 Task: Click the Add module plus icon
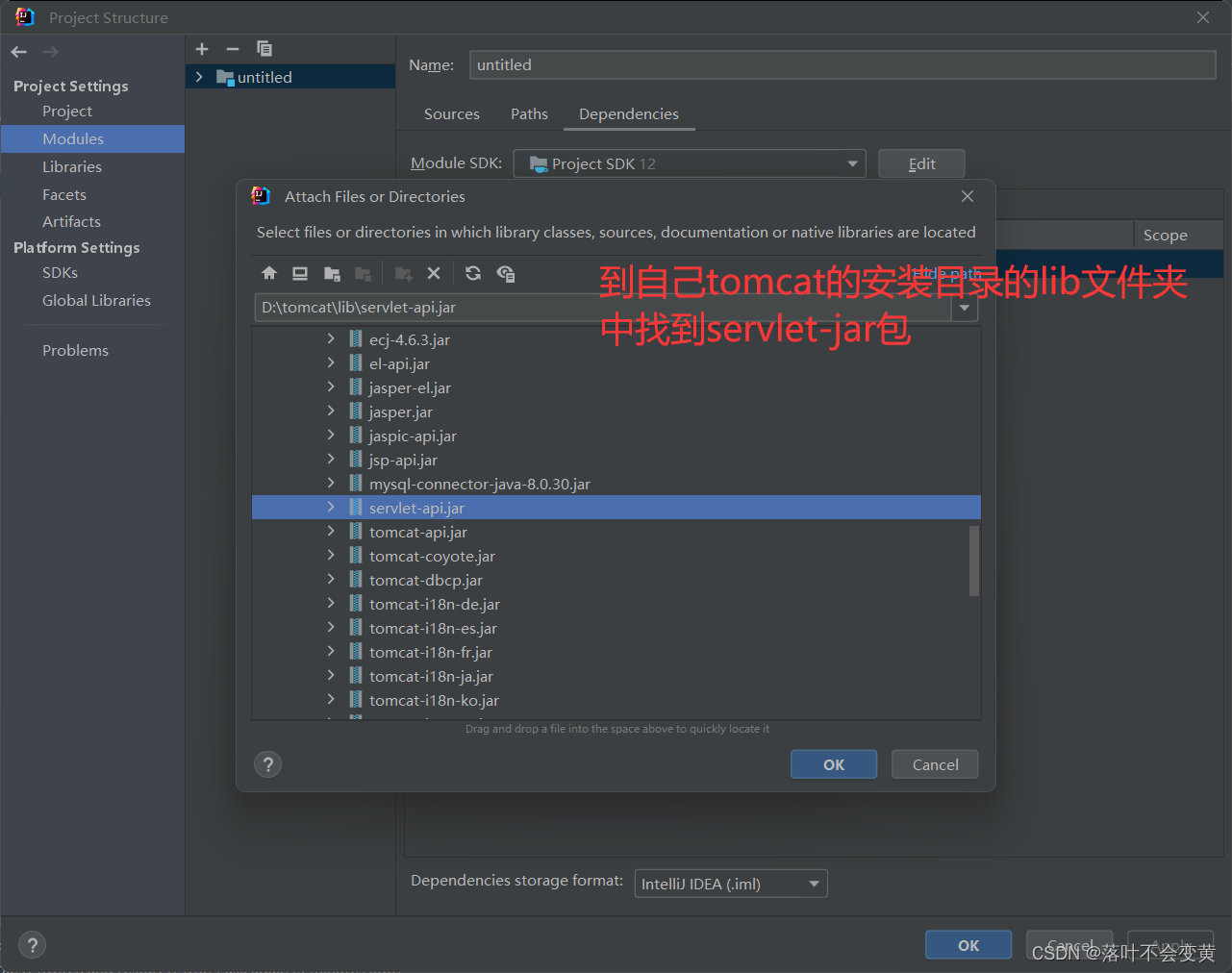(x=202, y=49)
